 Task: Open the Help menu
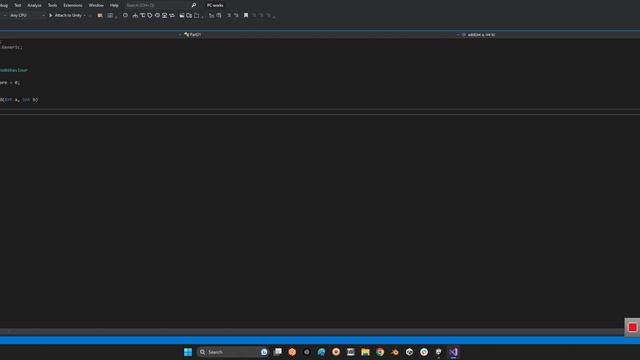[114, 5]
